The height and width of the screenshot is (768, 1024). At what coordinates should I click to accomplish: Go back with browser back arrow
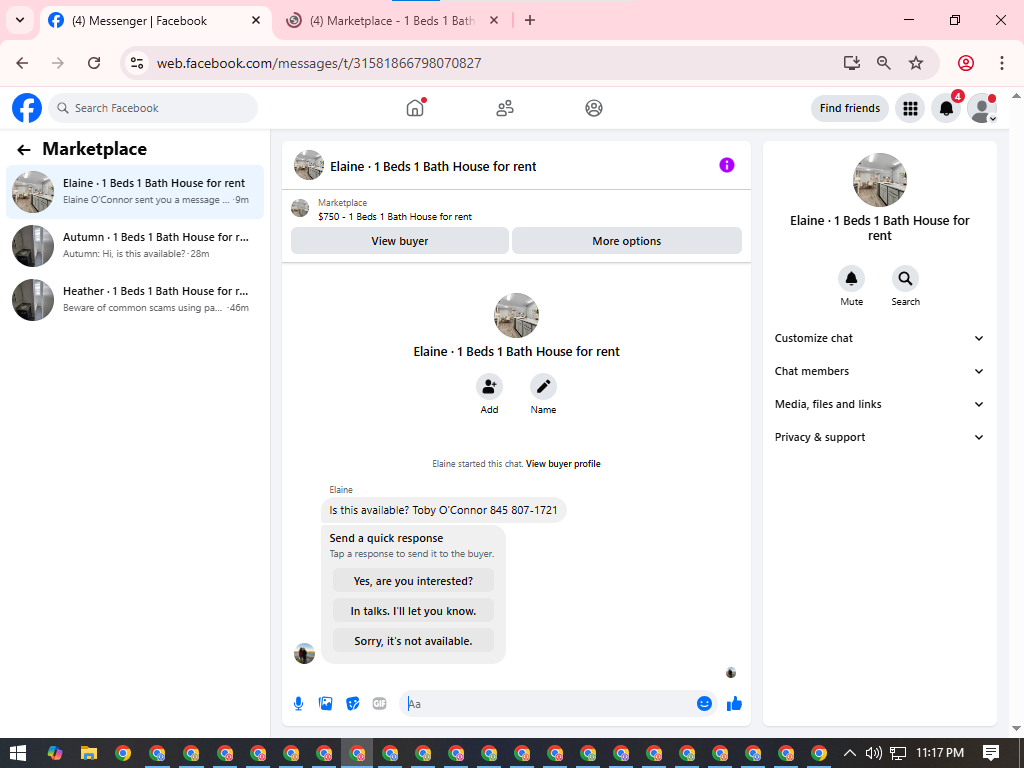click(x=22, y=63)
